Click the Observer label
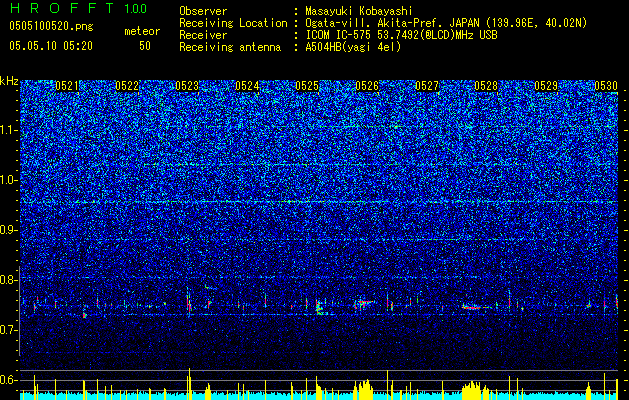The image size is (629, 400). tap(203, 11)
